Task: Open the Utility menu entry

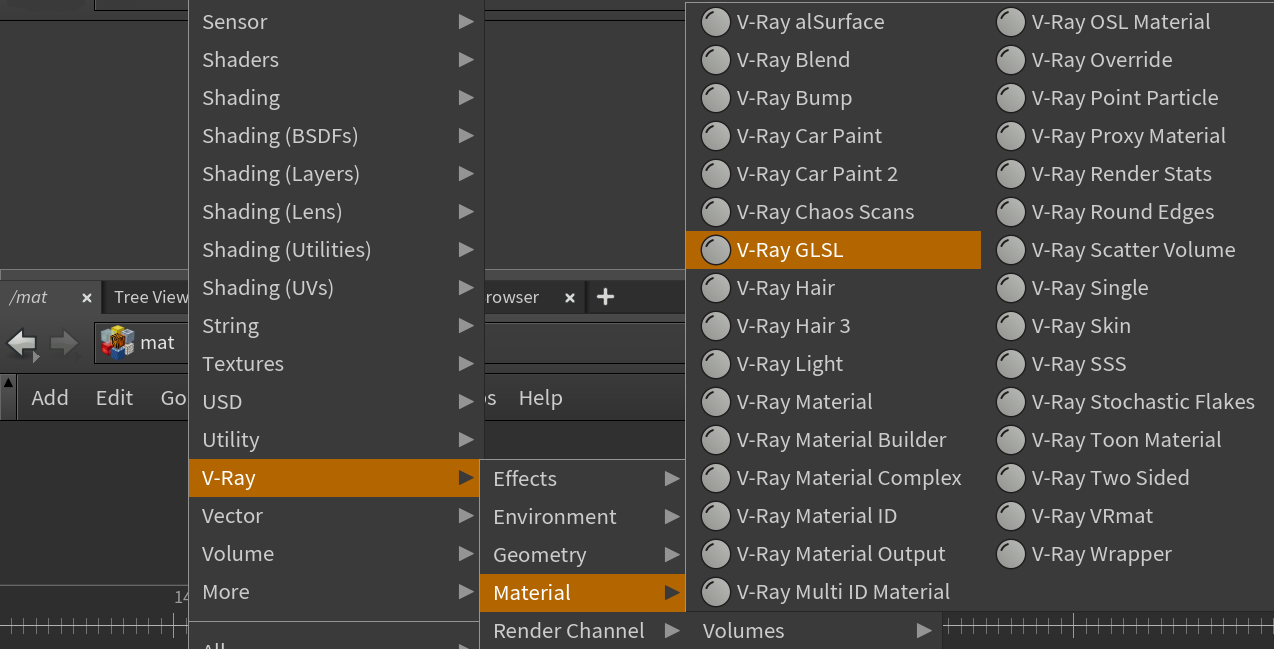Action: (x=337, y=440)
